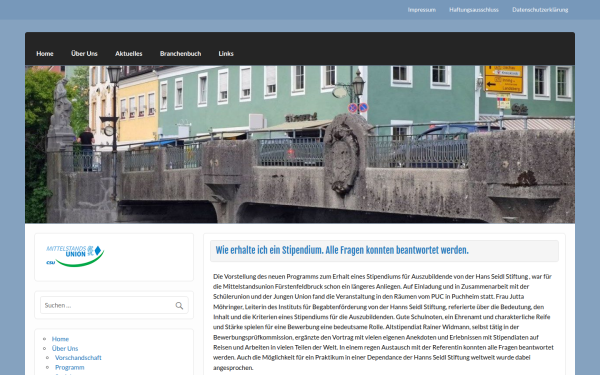Open Impressum in top bar
Image resolution: width=600 pixels, height=375 pixels.
[421, 10]
